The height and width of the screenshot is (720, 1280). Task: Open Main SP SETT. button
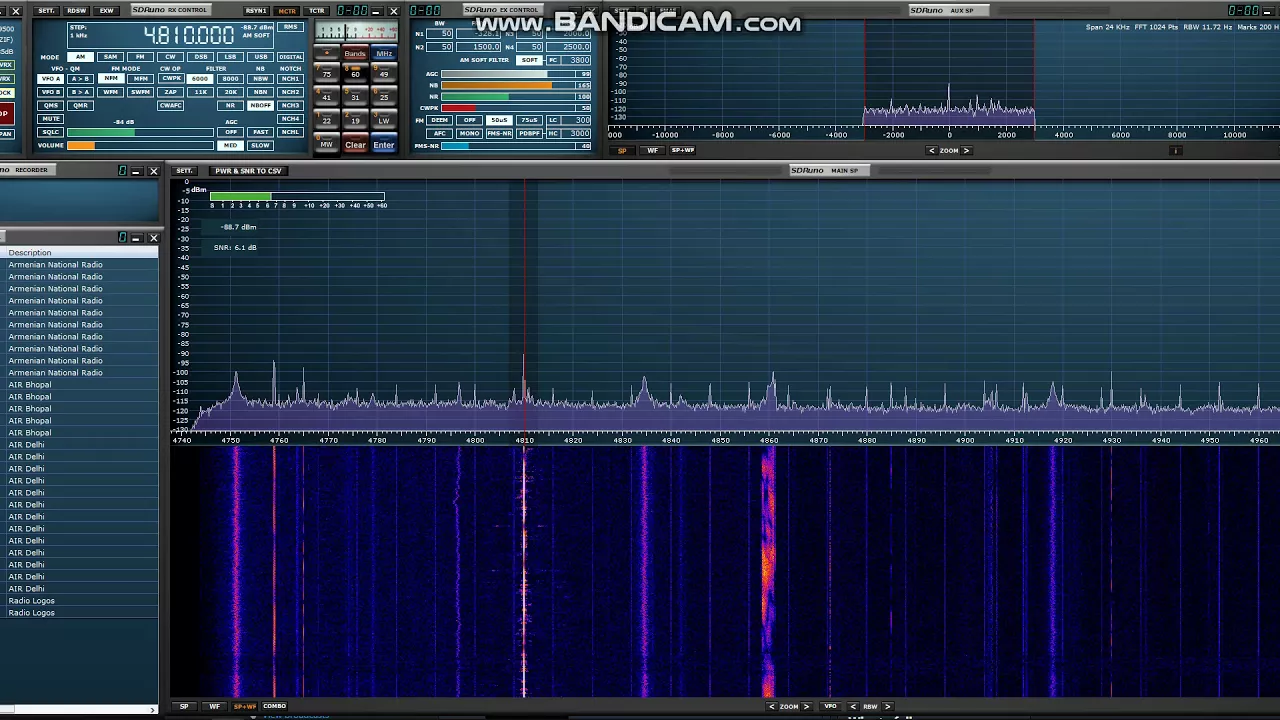[x=184, y=171]
